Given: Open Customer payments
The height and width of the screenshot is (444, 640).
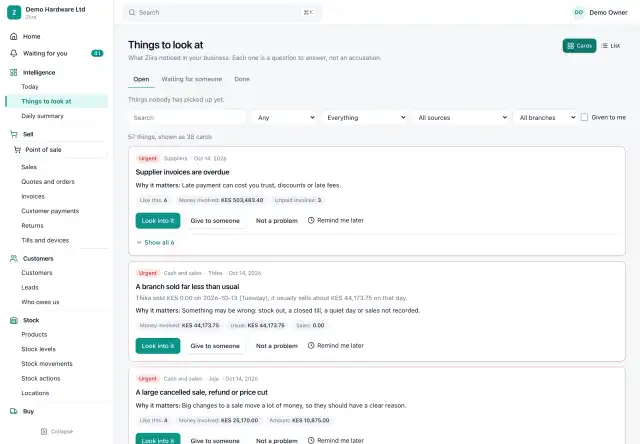Looking at the screenshot, I should [50, 211].
